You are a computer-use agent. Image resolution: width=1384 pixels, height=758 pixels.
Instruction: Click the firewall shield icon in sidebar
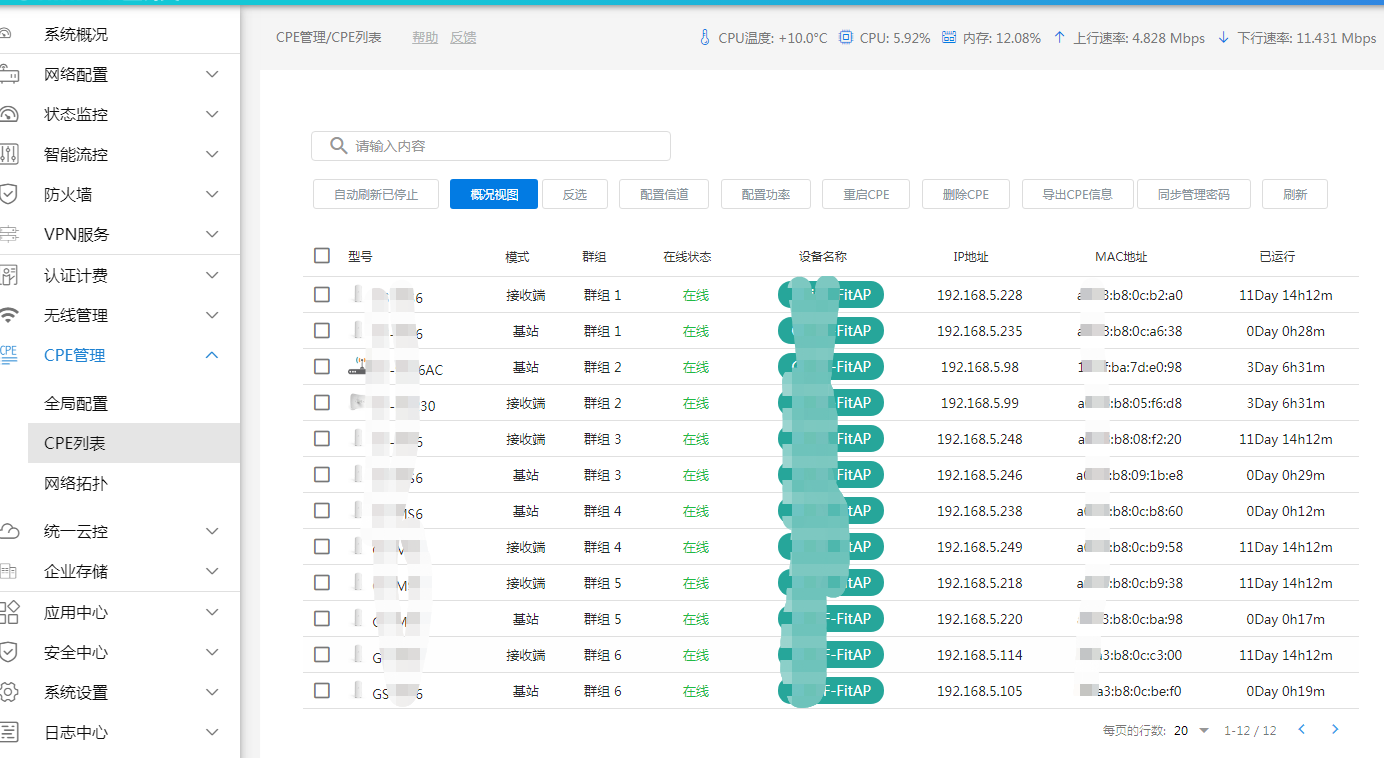8,194
